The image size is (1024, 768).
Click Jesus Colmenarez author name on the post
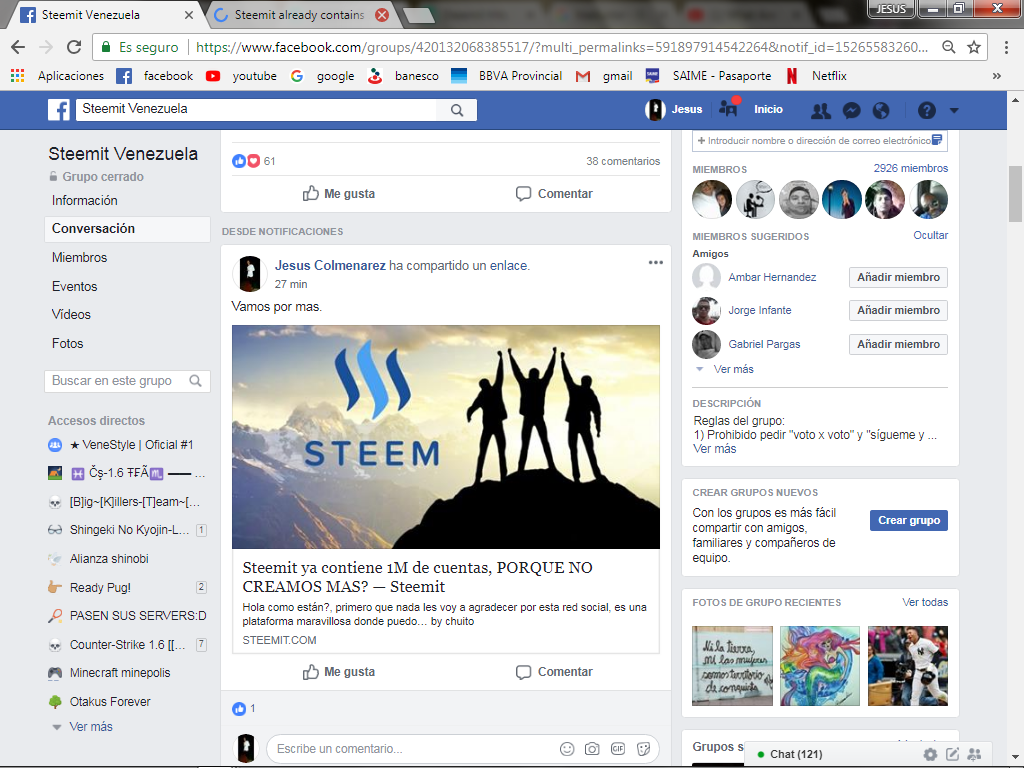click(330, 265)
